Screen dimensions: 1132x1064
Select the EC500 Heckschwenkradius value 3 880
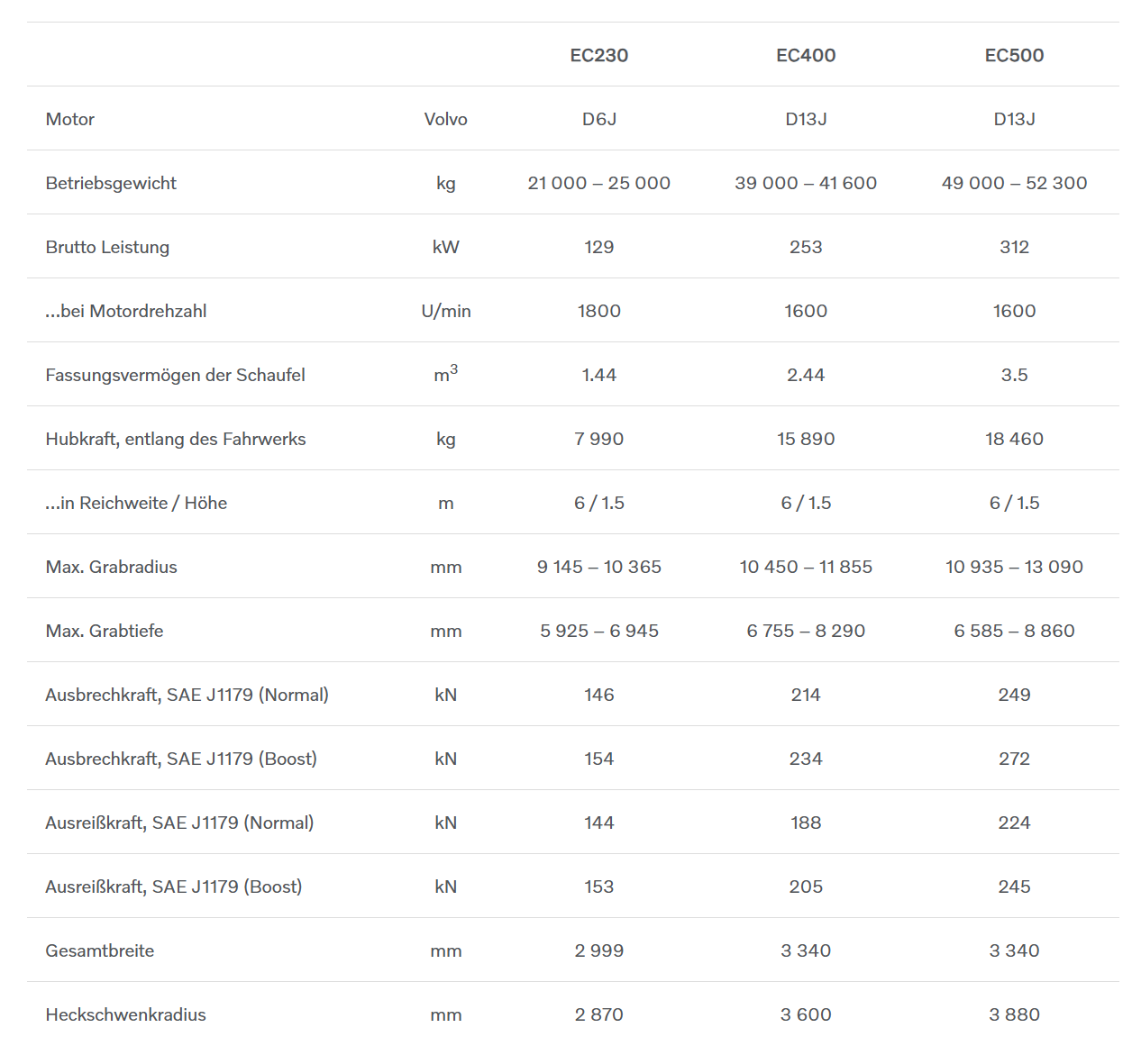[x=1014, y=1014]
